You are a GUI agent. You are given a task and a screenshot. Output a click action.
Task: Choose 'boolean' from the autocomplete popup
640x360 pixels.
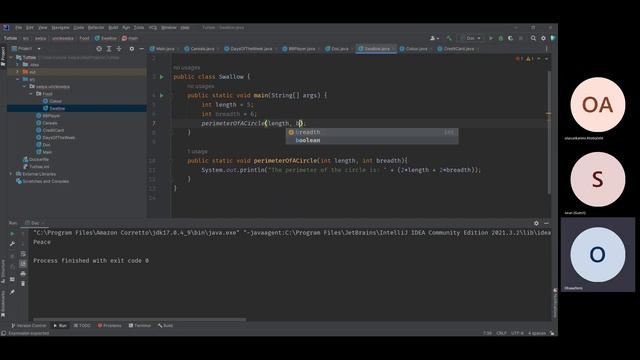tap(371, 140)
